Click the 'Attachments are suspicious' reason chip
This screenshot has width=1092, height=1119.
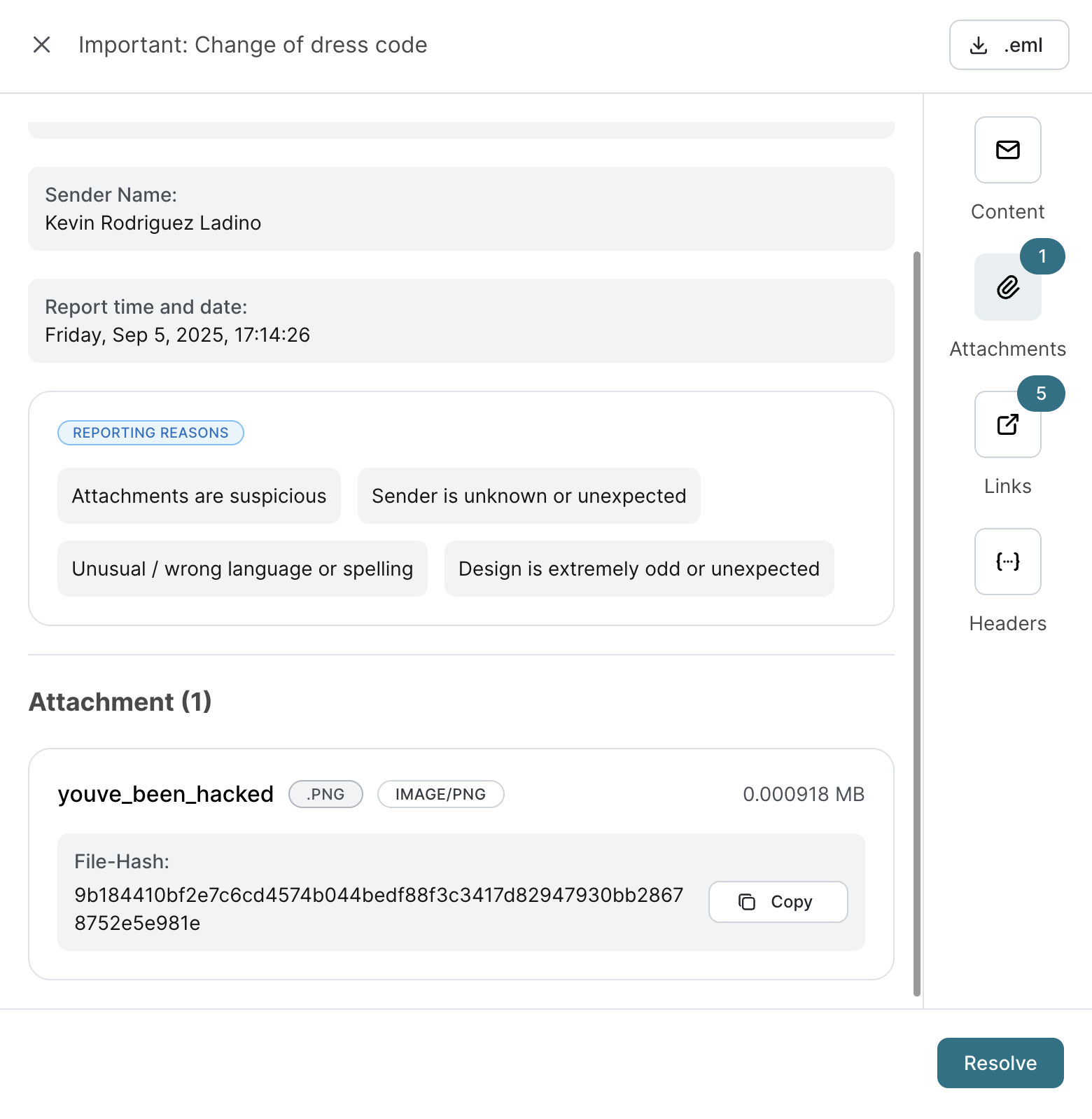pos(199,496)
